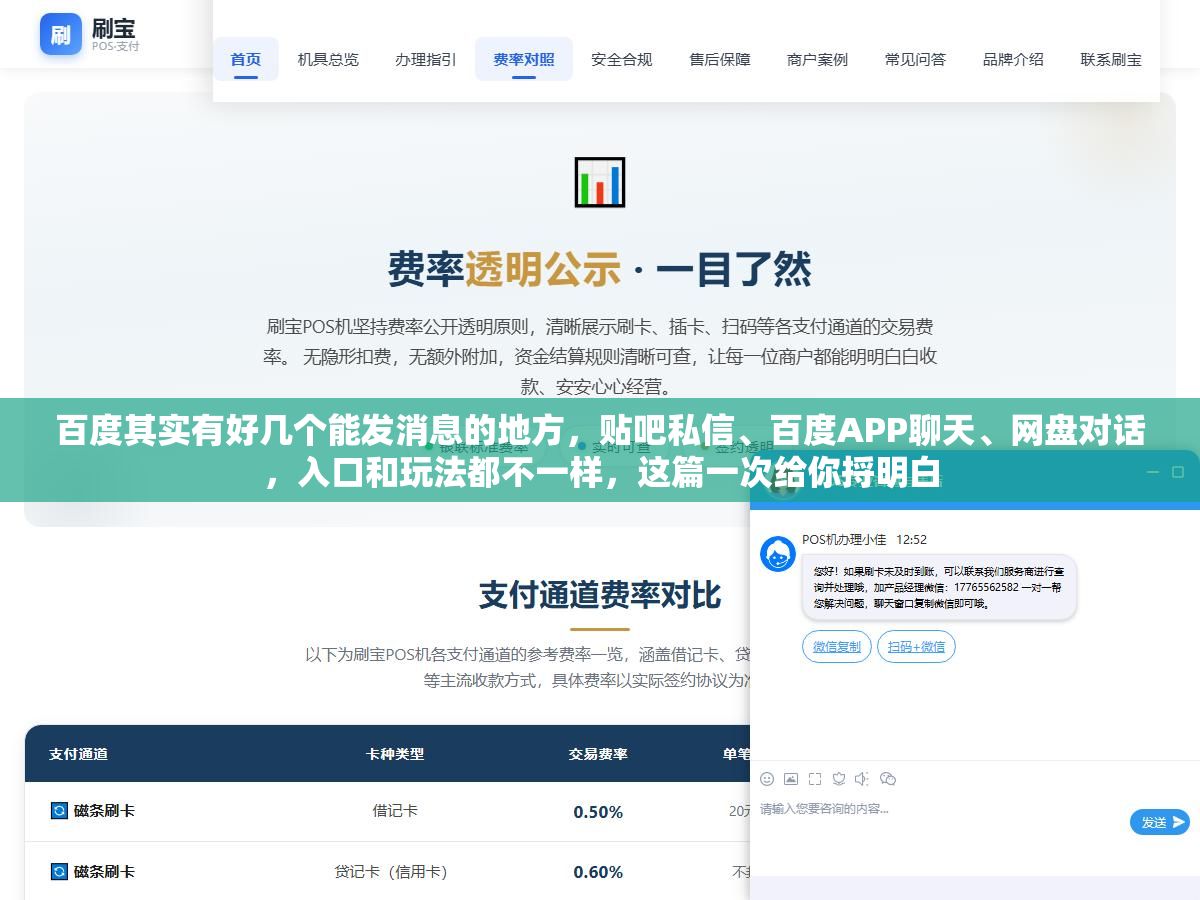Click the chat agent avatar
Screen dimensions: 1200x900
(778, 554)
